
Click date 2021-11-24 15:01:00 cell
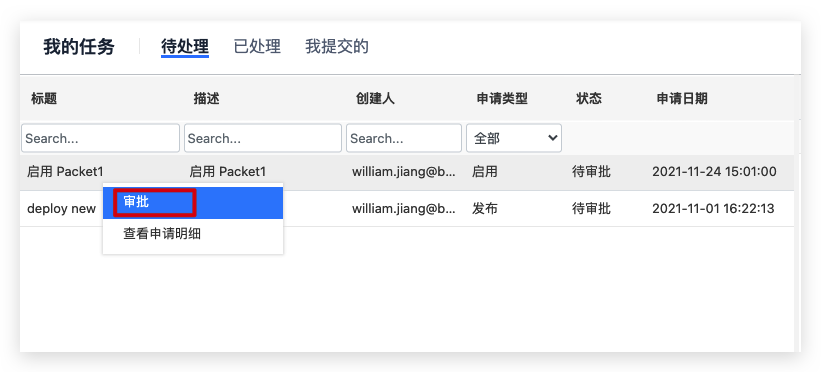(x=714, y=172)
